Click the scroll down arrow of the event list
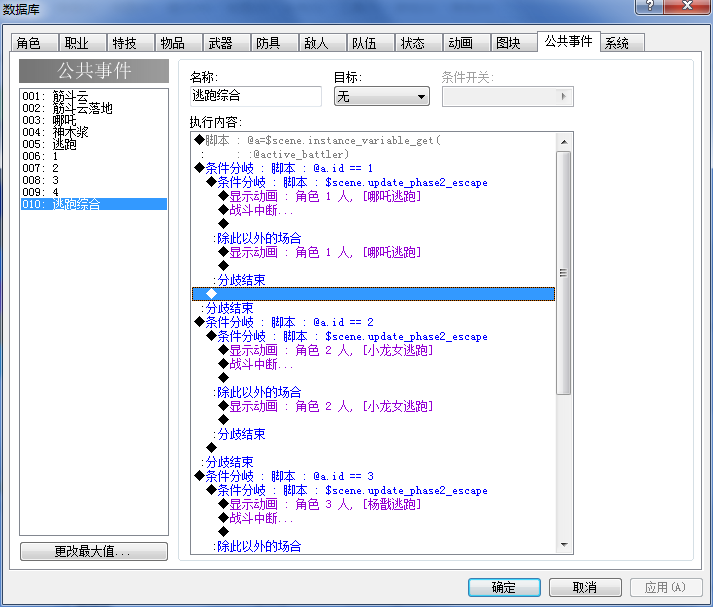This screenshot has width=713, height=607. coord(564,544)
